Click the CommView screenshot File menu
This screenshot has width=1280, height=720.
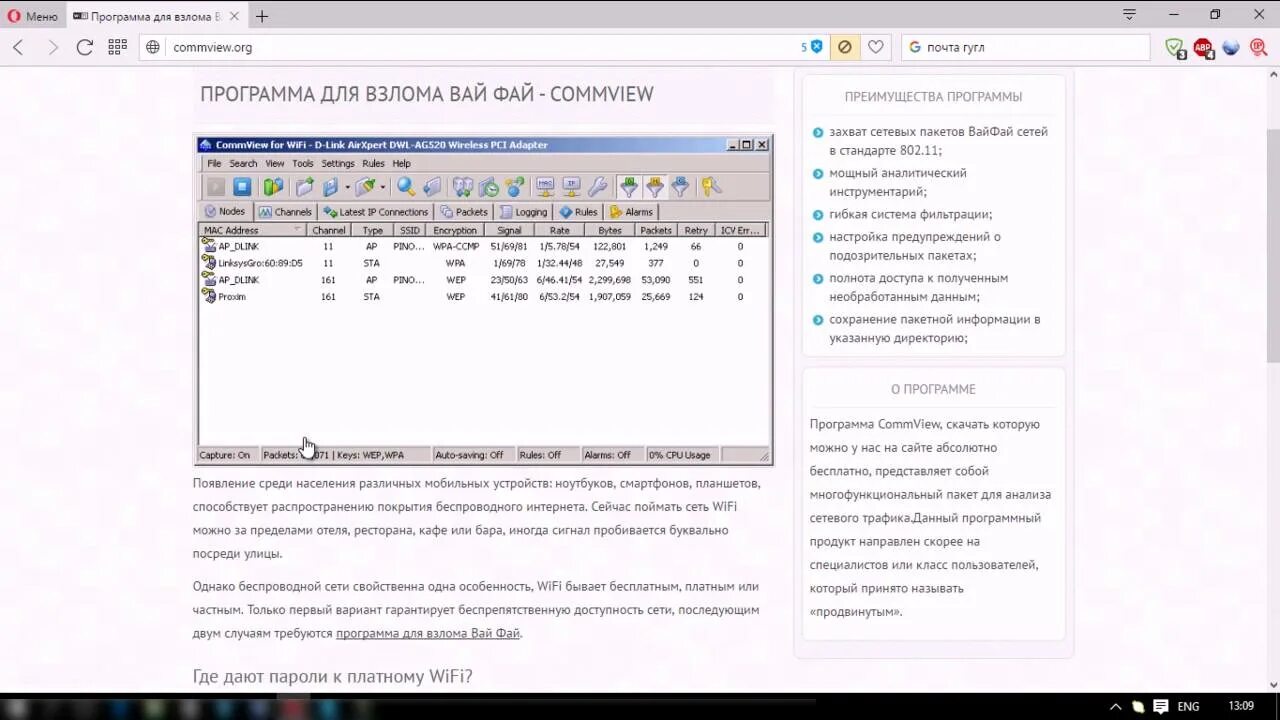point(214,163)
